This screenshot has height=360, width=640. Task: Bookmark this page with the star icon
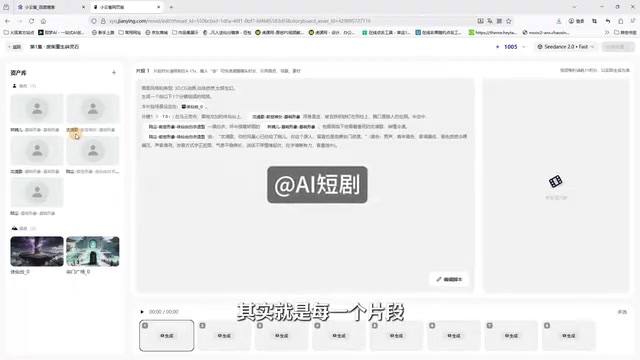pyautogui.click(x=509, y=21)
